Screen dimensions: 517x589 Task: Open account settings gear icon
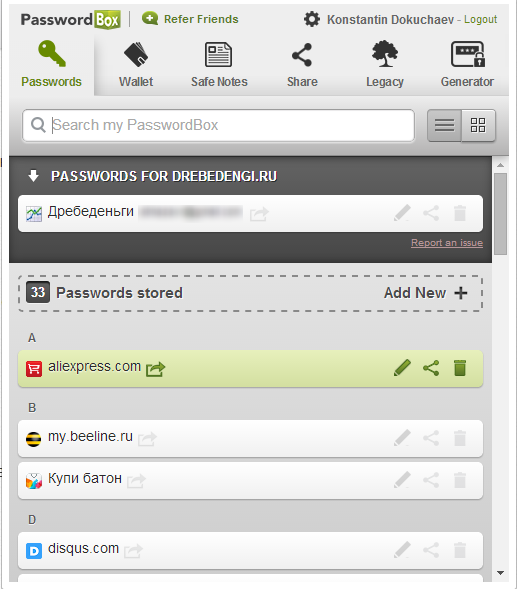click(312, 19)
